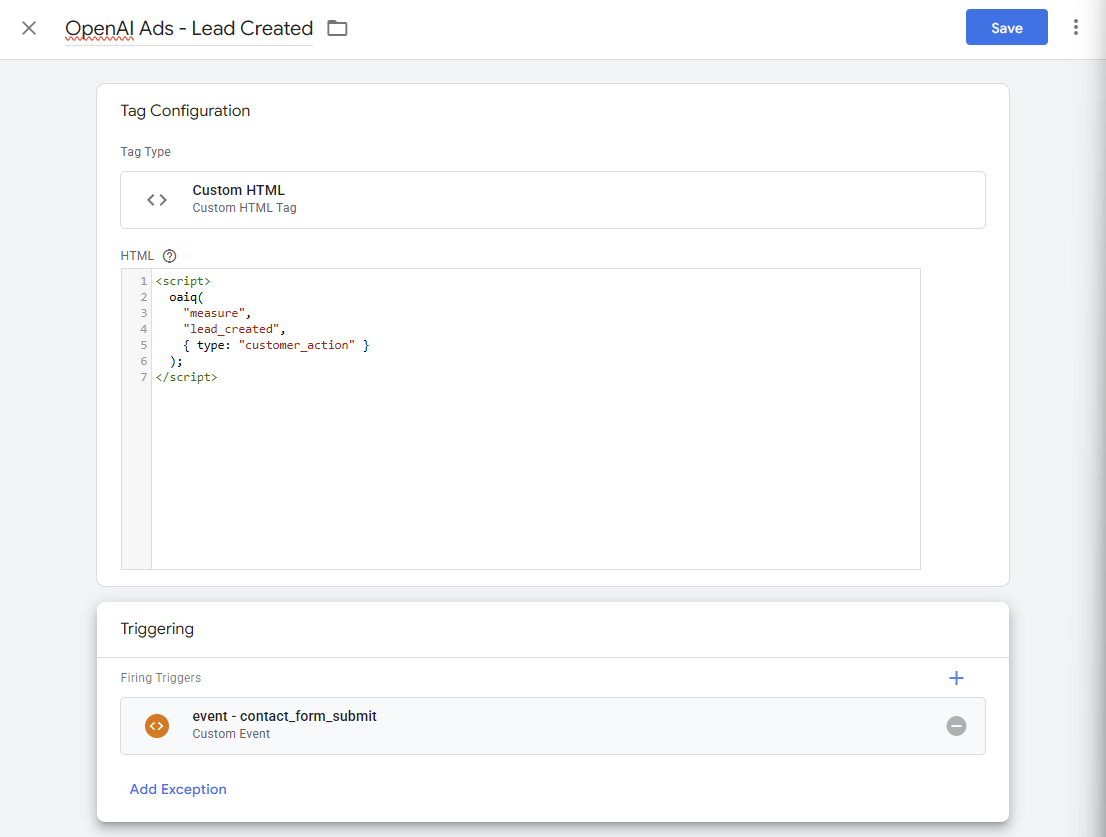1106x837 pixels.
Task: Open the 'event - contact_form_submit' trigger
Action: pos(553,726)
